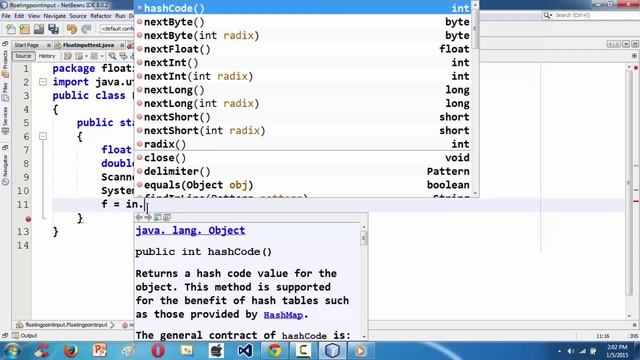Image resolution: width=640 pixels, height=360 pixels.
Task: Click the Open Project toolbar icon
Action: (x=39, y=29)
